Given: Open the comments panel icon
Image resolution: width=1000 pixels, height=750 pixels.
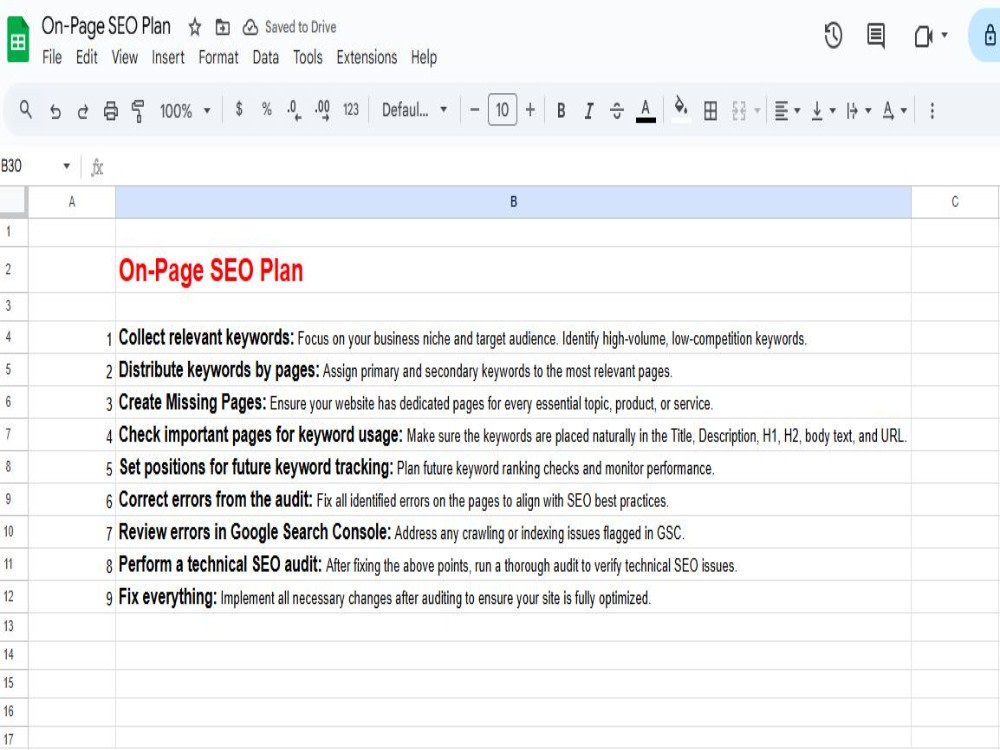Looking at the screenshot, I should tap(876, 35).
